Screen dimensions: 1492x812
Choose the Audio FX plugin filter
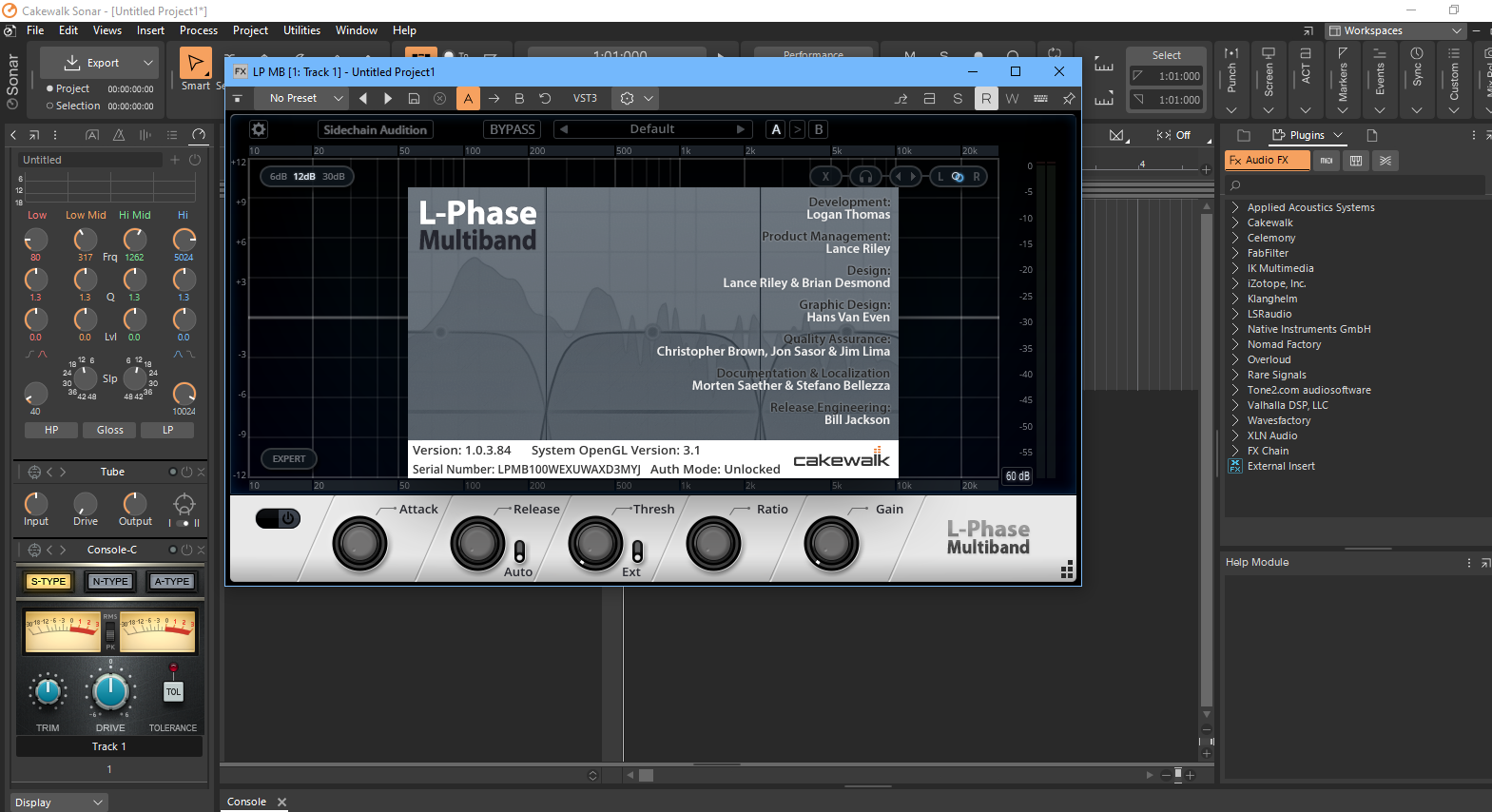pos(1268,161)
